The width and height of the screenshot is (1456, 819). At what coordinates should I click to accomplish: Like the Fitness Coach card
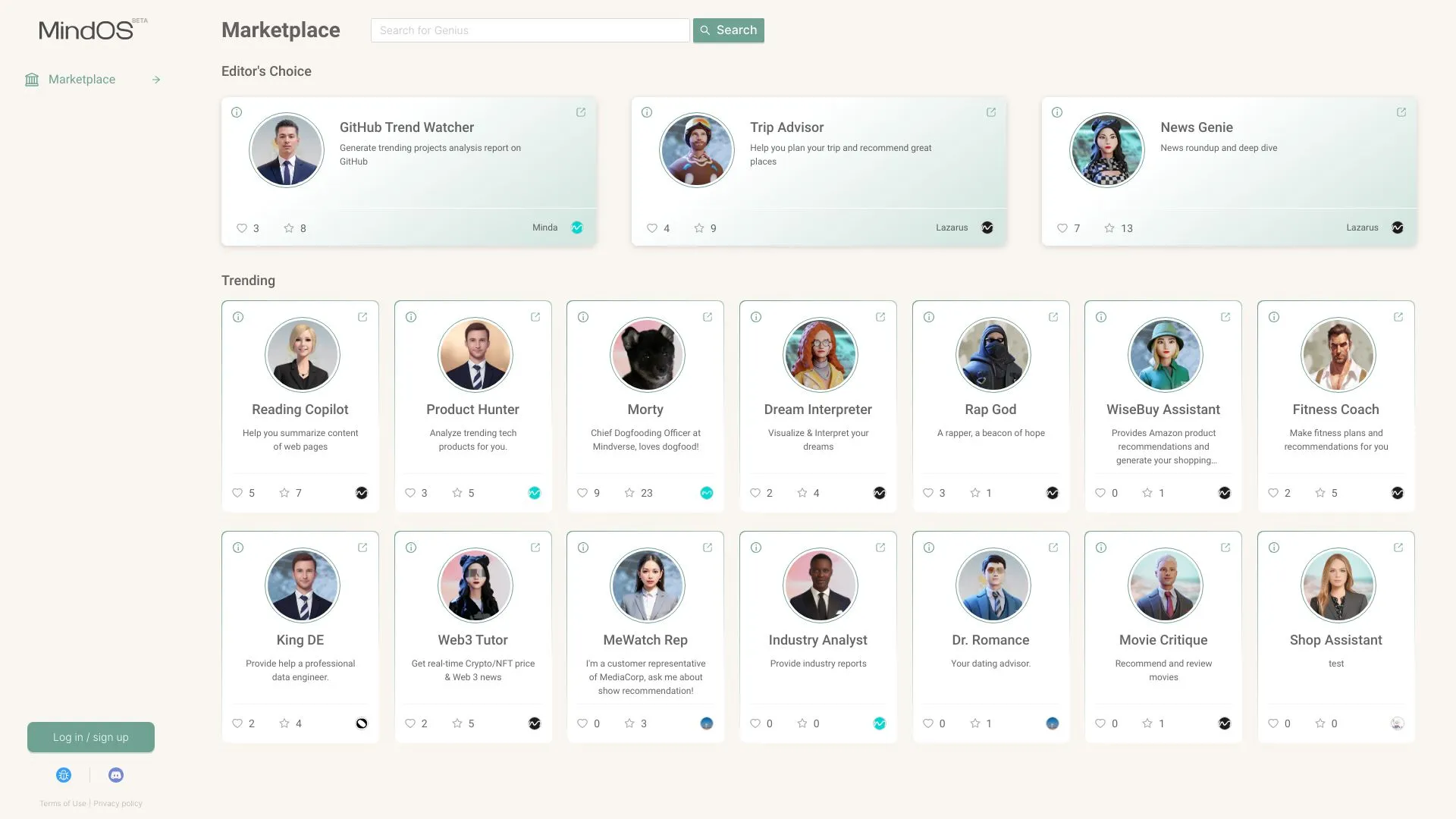click(1273, 493)
